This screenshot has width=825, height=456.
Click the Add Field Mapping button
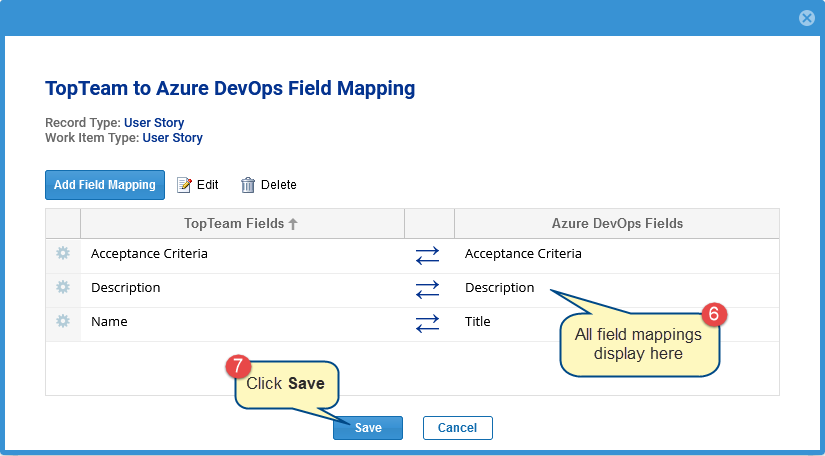click(x=105, y=185)
